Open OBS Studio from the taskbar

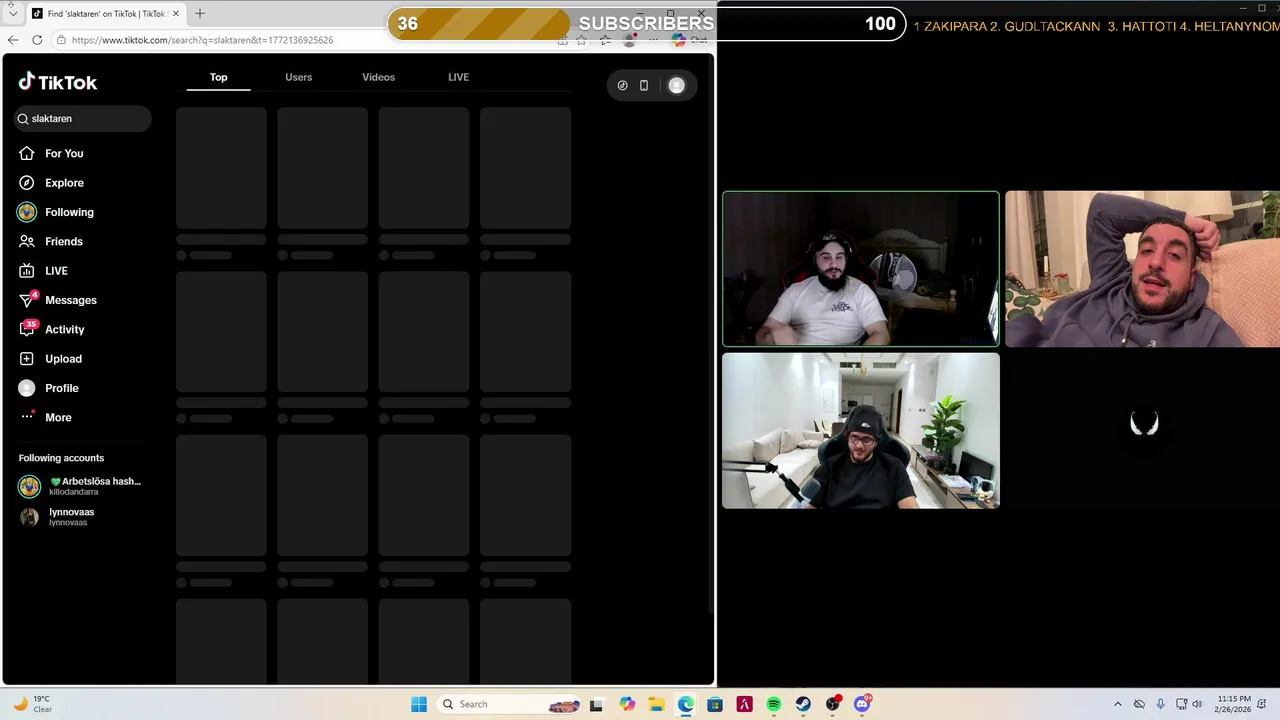[833, 704]
